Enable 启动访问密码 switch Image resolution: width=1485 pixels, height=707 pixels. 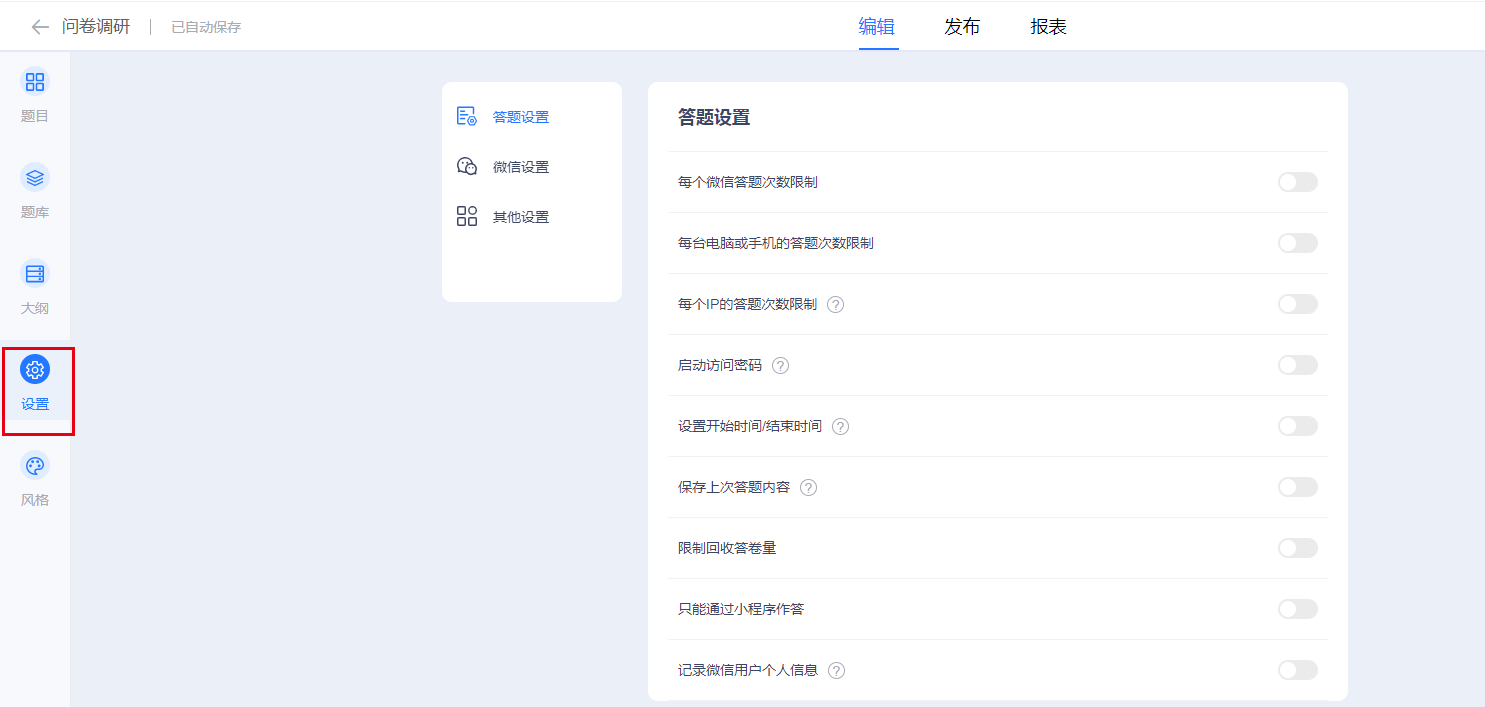pos(1298,365)
